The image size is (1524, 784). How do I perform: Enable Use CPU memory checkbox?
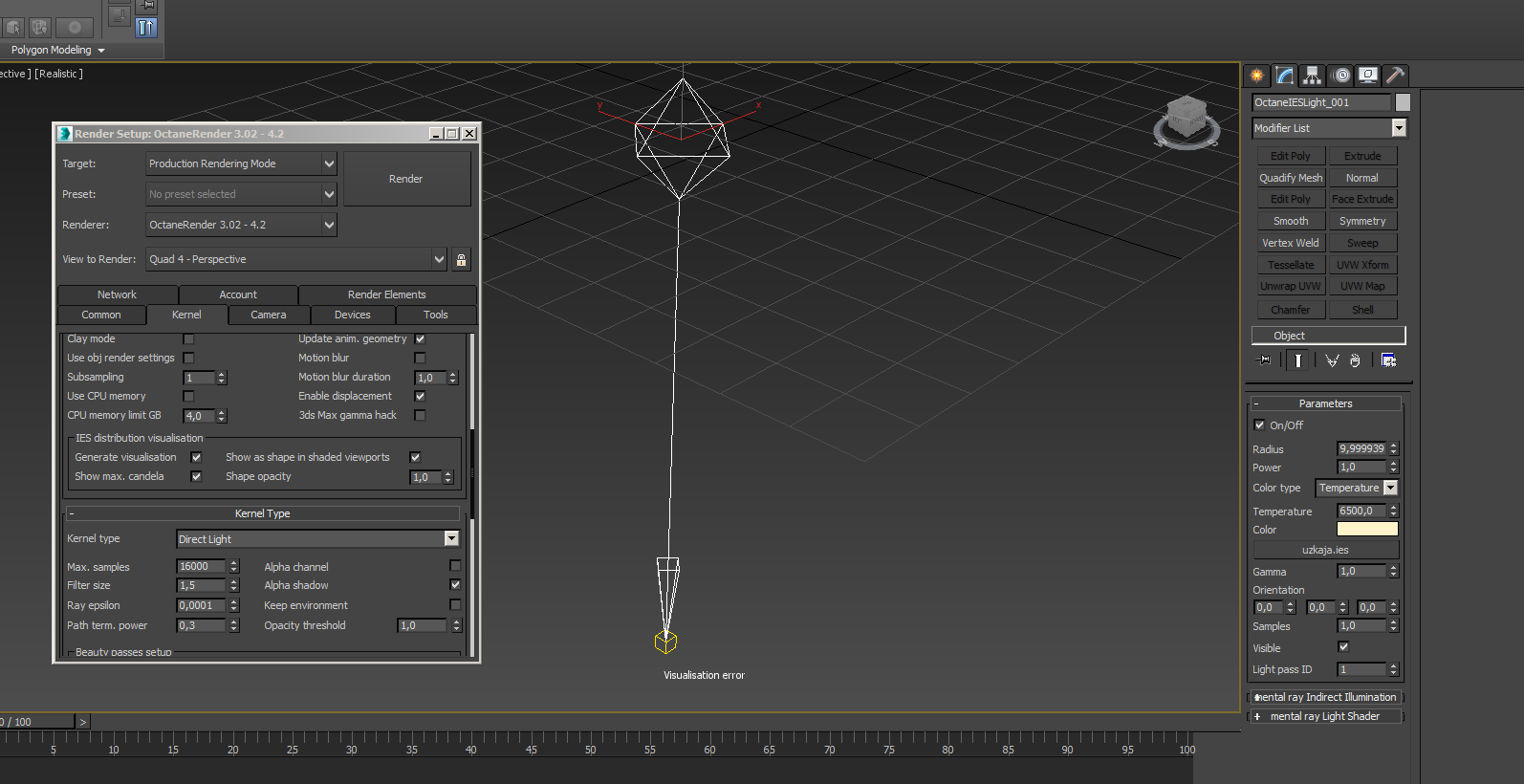(x=188, y=396)
